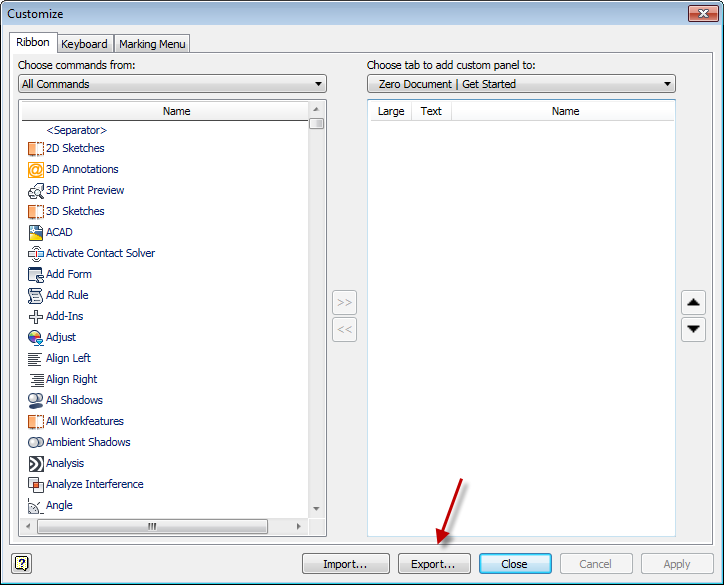
Task: Click the ACAD command icon
Action: click(36, 233)
